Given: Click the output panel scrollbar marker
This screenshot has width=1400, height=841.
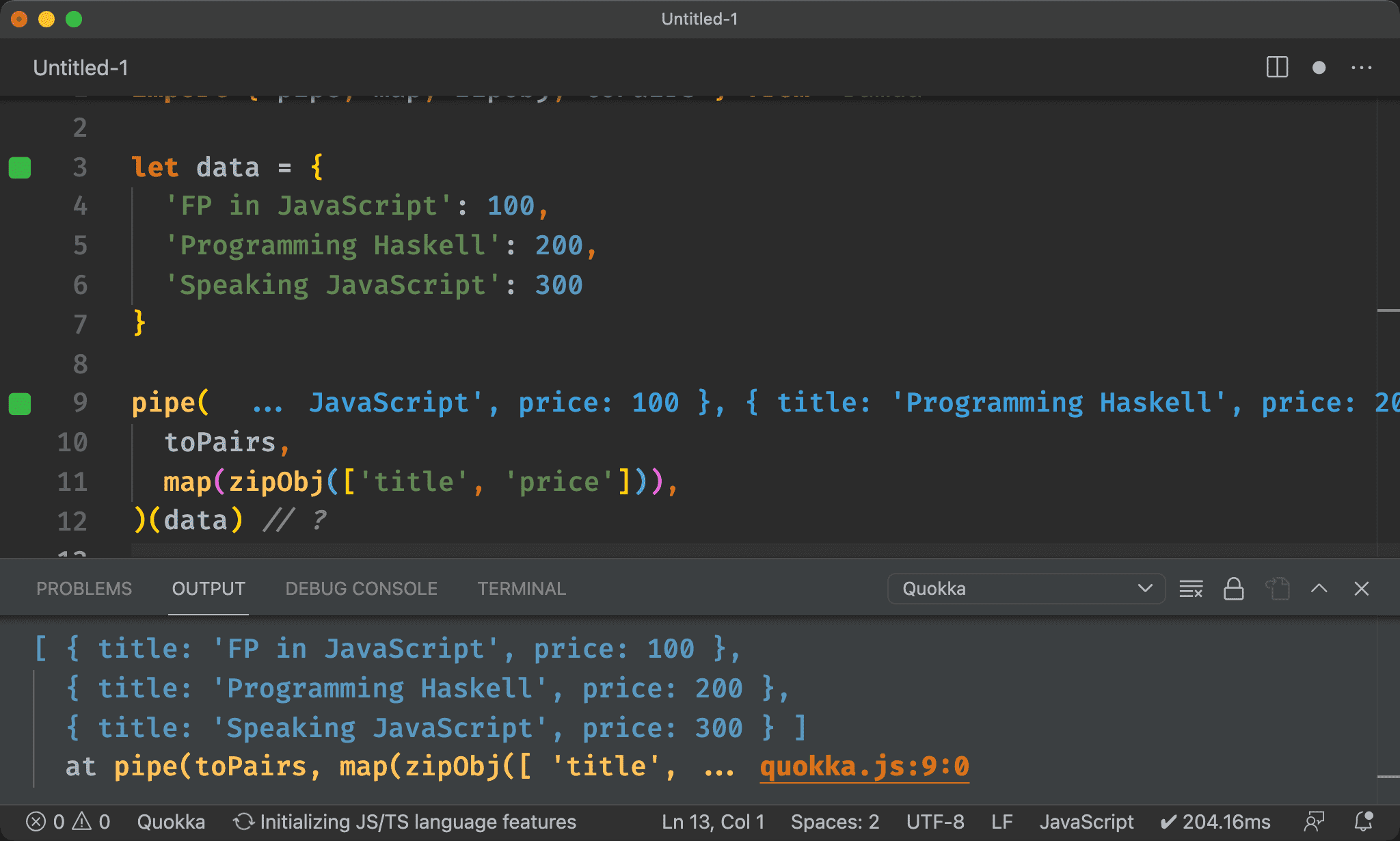Looking at the screenshot, I should (1388, 777).
